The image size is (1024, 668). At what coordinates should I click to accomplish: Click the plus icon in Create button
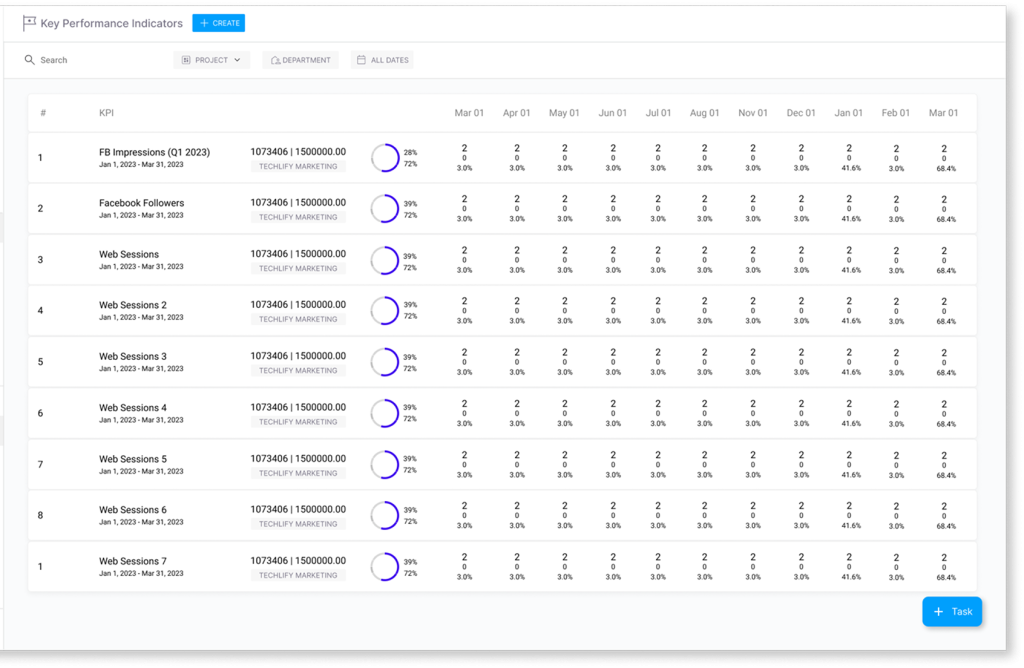[x=204, y=23]
